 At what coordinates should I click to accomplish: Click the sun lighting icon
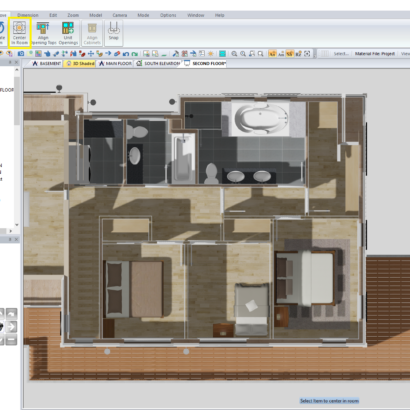pos(211,54)
